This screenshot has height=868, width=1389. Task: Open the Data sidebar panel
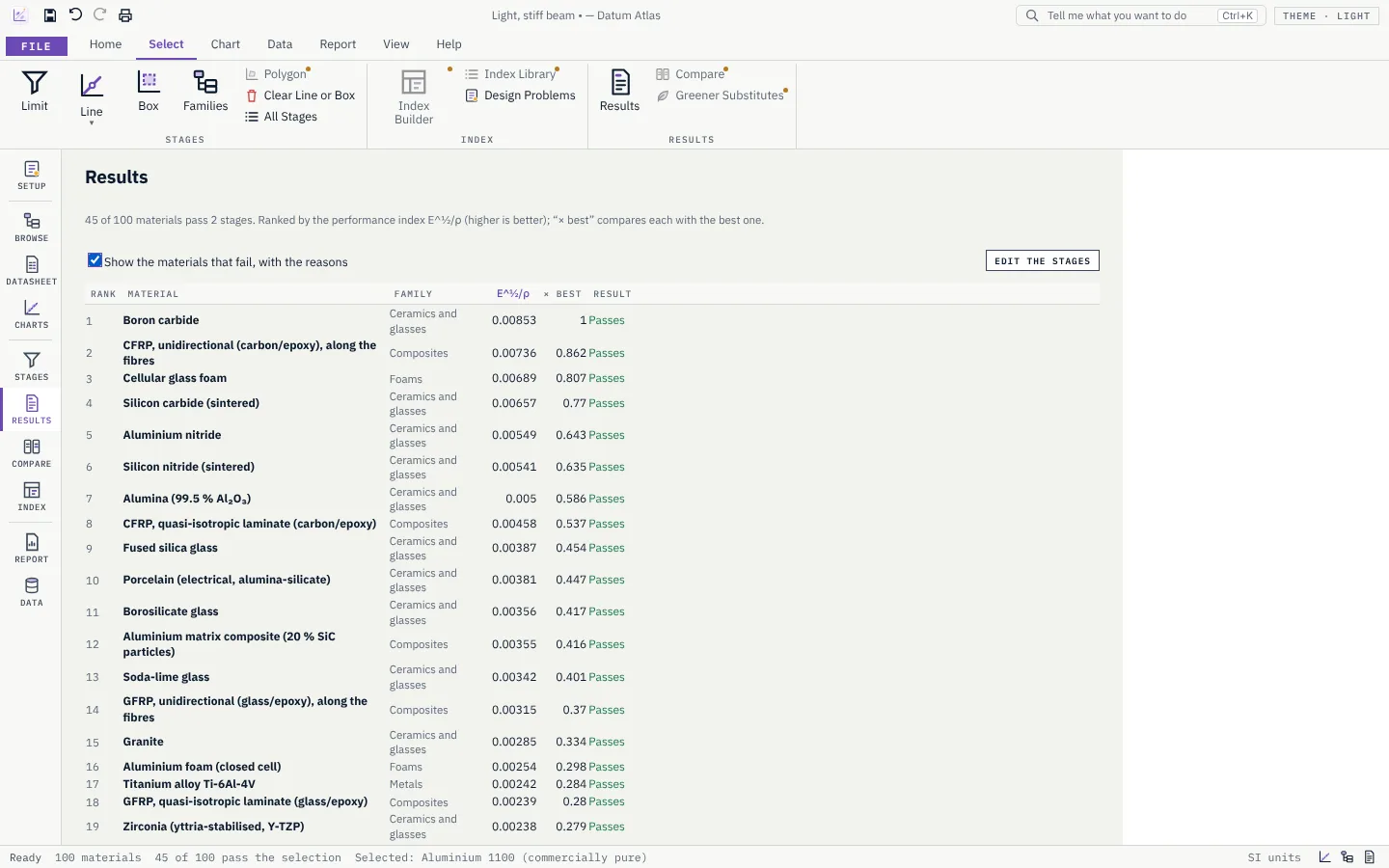[32, 592]
